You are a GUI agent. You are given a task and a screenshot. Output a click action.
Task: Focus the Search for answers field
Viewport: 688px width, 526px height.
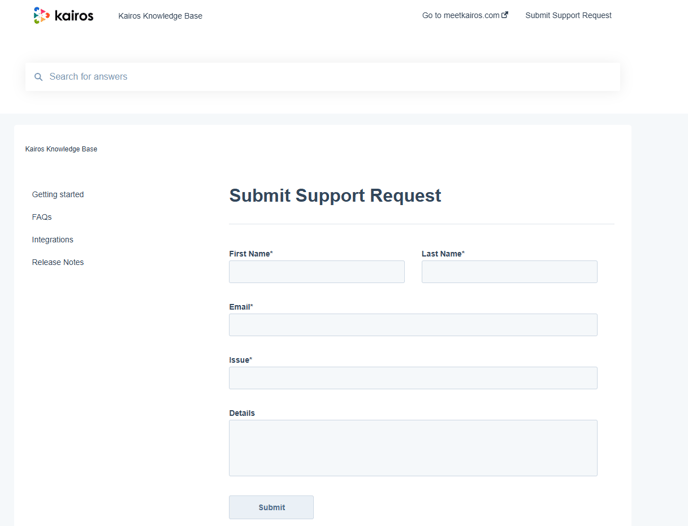point(330,77)
